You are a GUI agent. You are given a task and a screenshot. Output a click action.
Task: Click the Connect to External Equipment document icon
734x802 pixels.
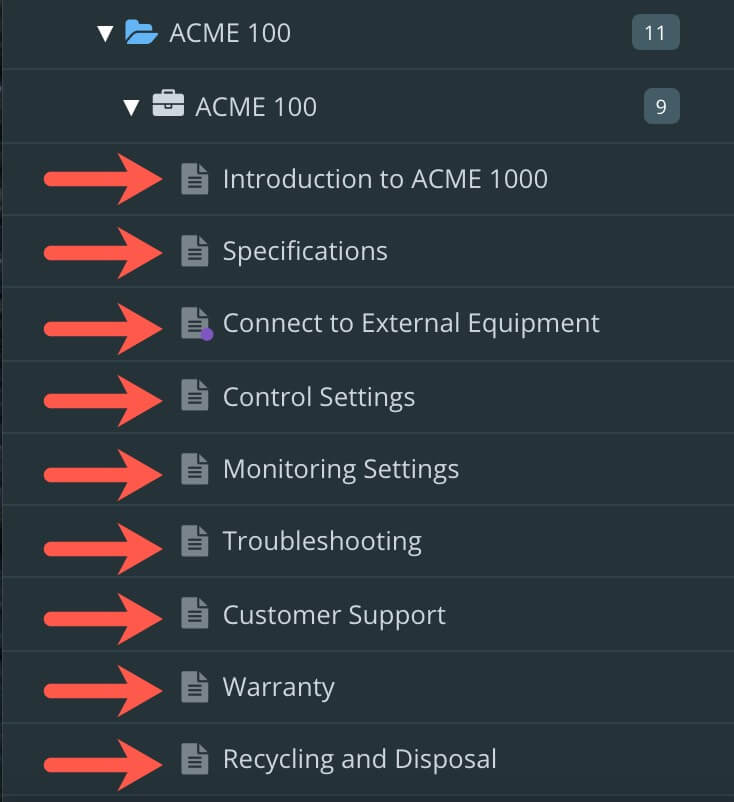pos(195,323)
